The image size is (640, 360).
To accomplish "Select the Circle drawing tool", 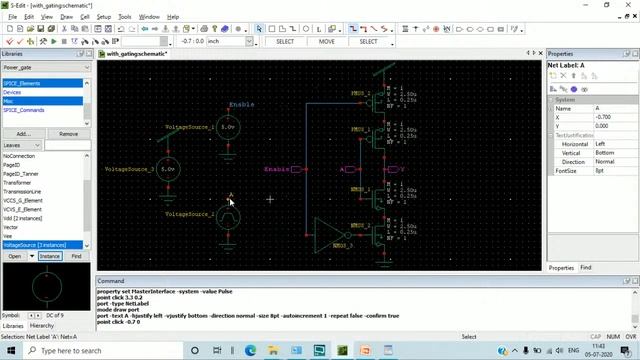I will coord(306,29).
